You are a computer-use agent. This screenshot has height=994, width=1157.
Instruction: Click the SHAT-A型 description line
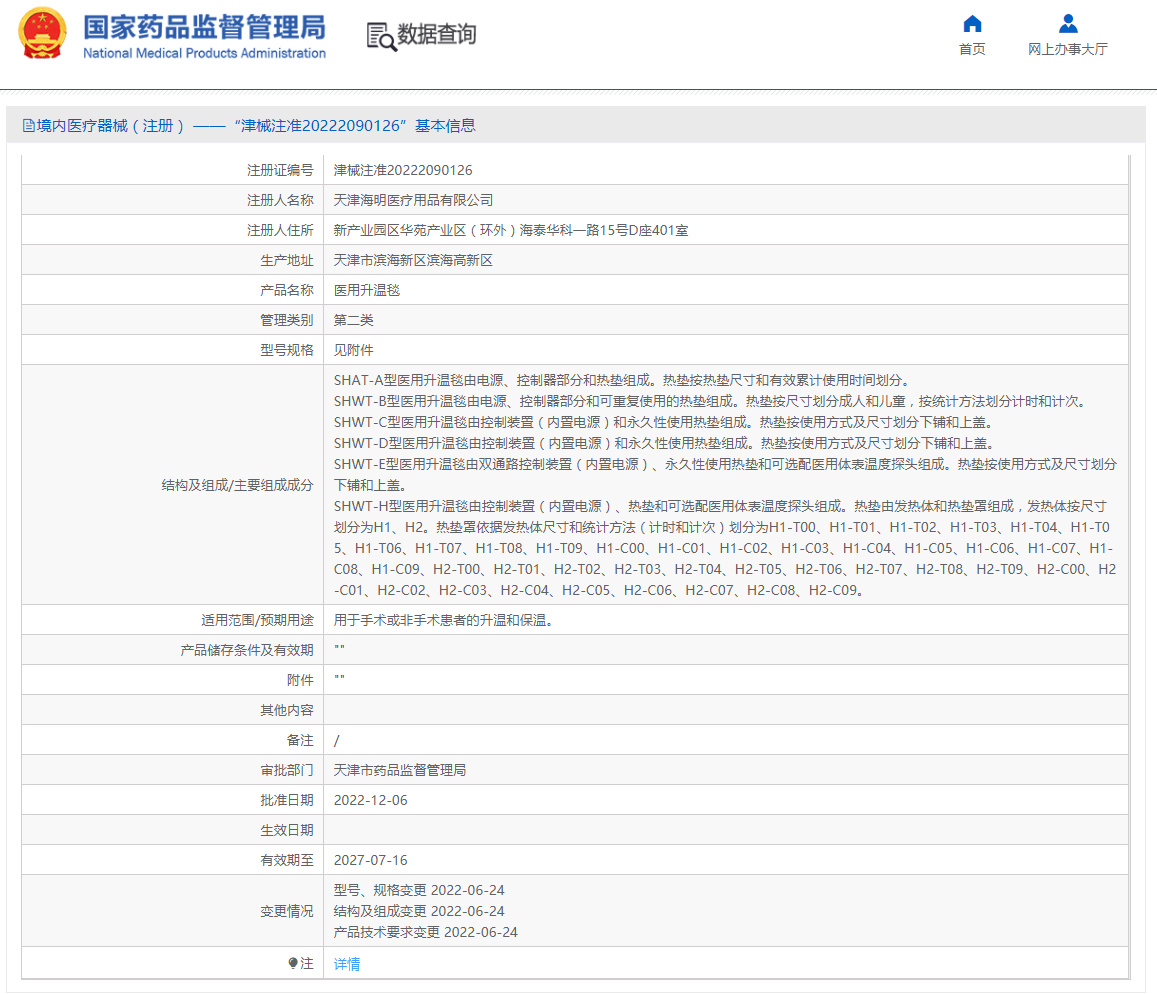tap(624, 380)
